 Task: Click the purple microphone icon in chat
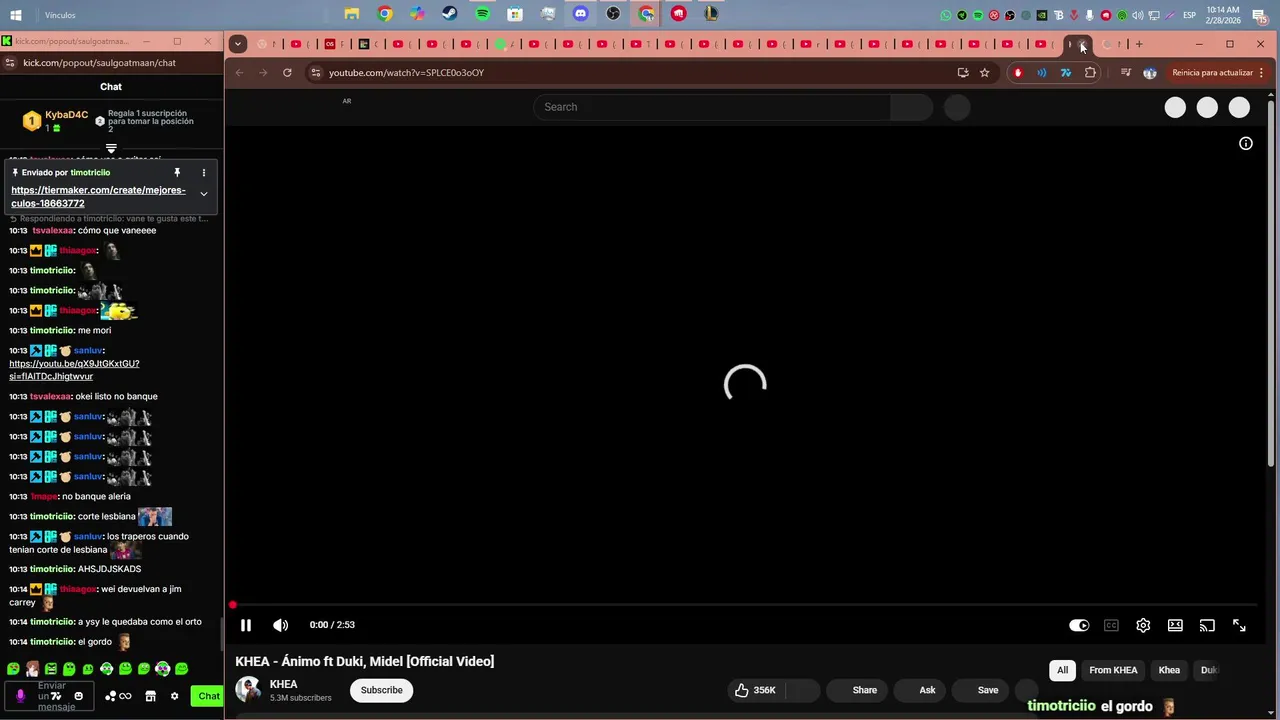coord(20,696)
